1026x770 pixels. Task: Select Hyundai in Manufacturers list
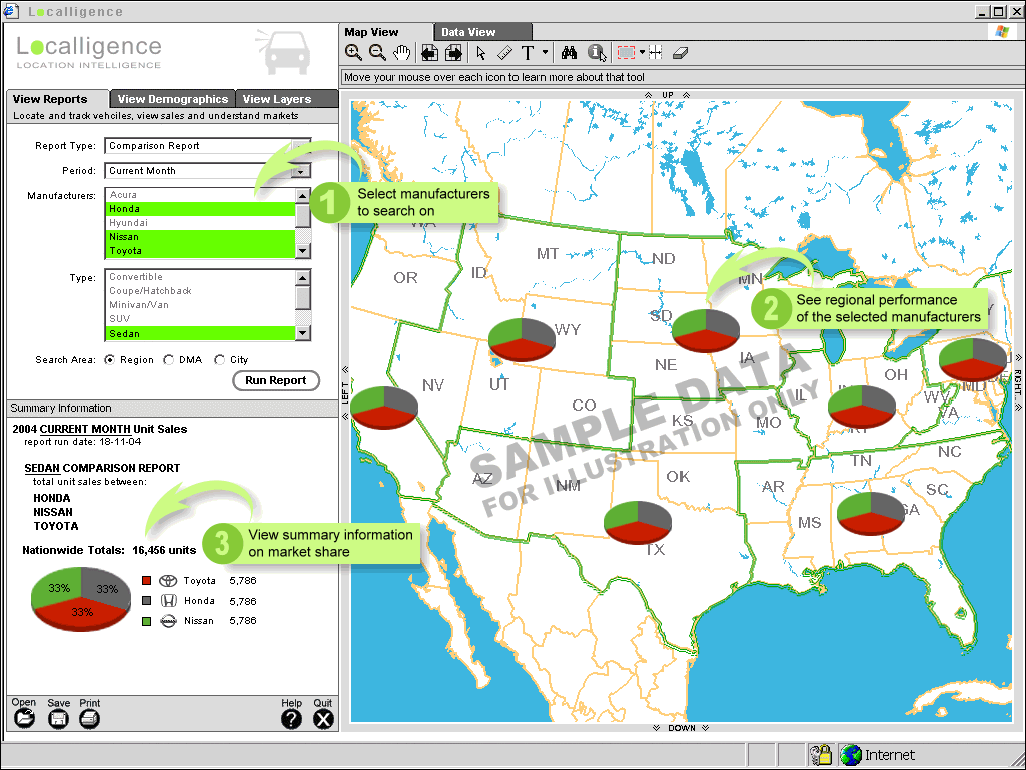[x=200, y=223]
